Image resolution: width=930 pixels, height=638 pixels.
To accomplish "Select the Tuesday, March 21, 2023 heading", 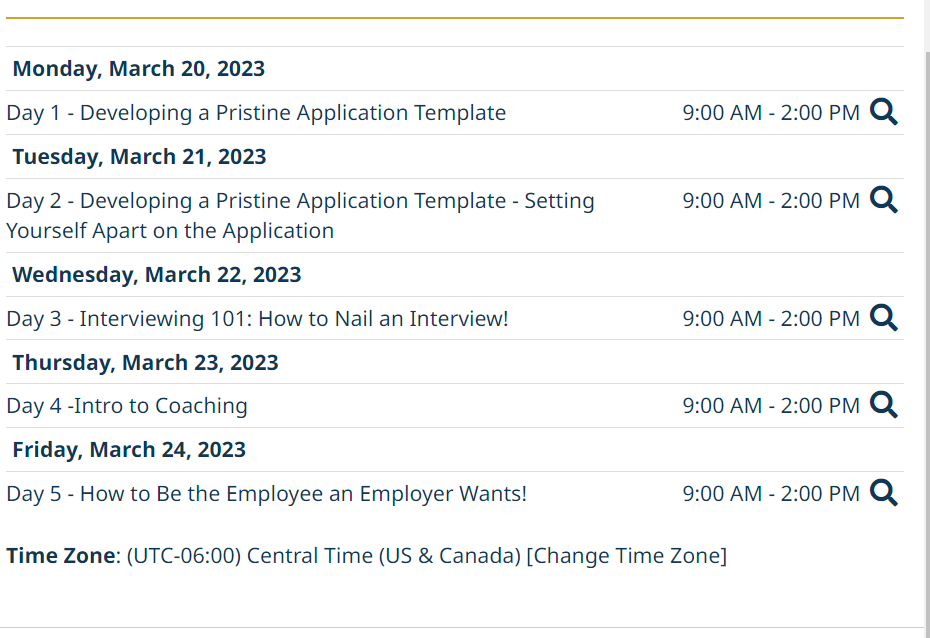I will (x=139, y=157).
